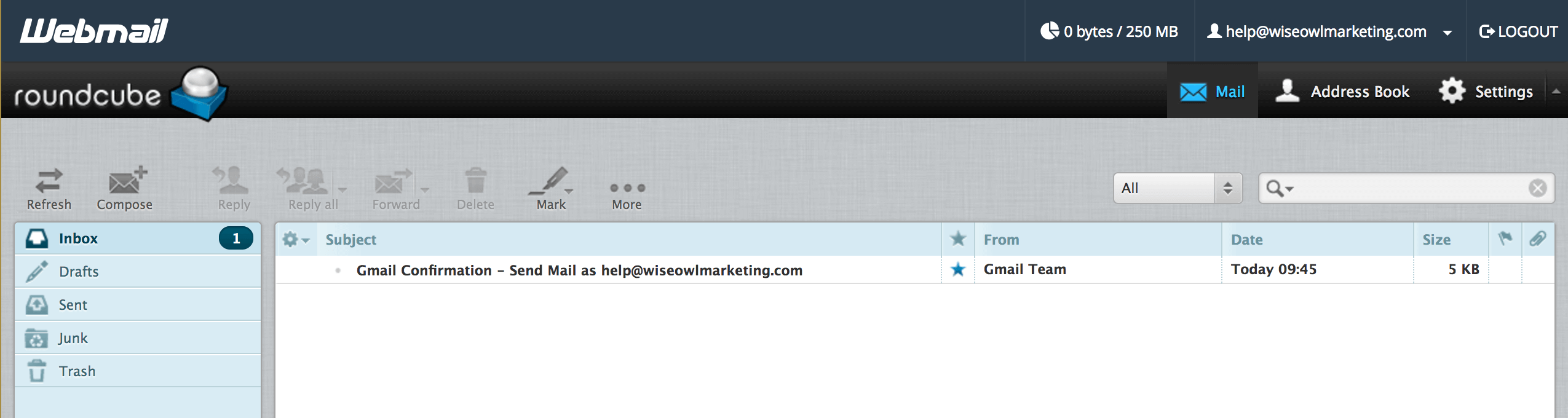The image size is (1568, 418).
Task: Open the Junk folder
Action: [138, 338]
